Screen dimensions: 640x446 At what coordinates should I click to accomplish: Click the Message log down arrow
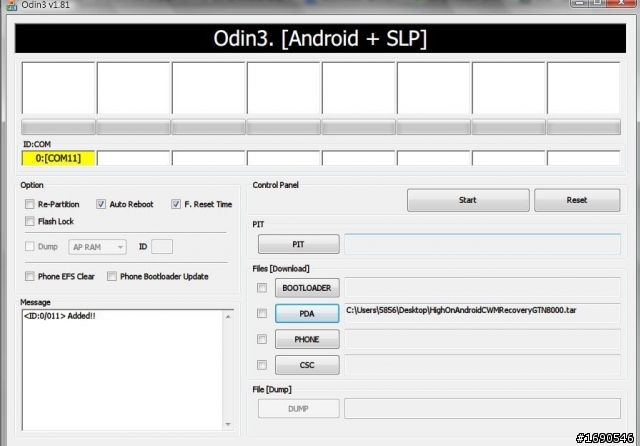click(228, 424)
